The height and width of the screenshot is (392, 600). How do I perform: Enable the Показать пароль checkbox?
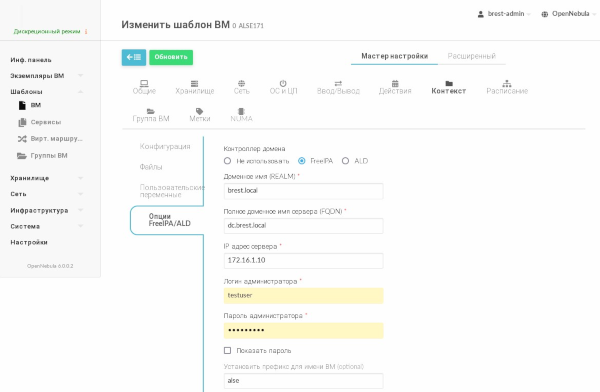click(227, 350)
